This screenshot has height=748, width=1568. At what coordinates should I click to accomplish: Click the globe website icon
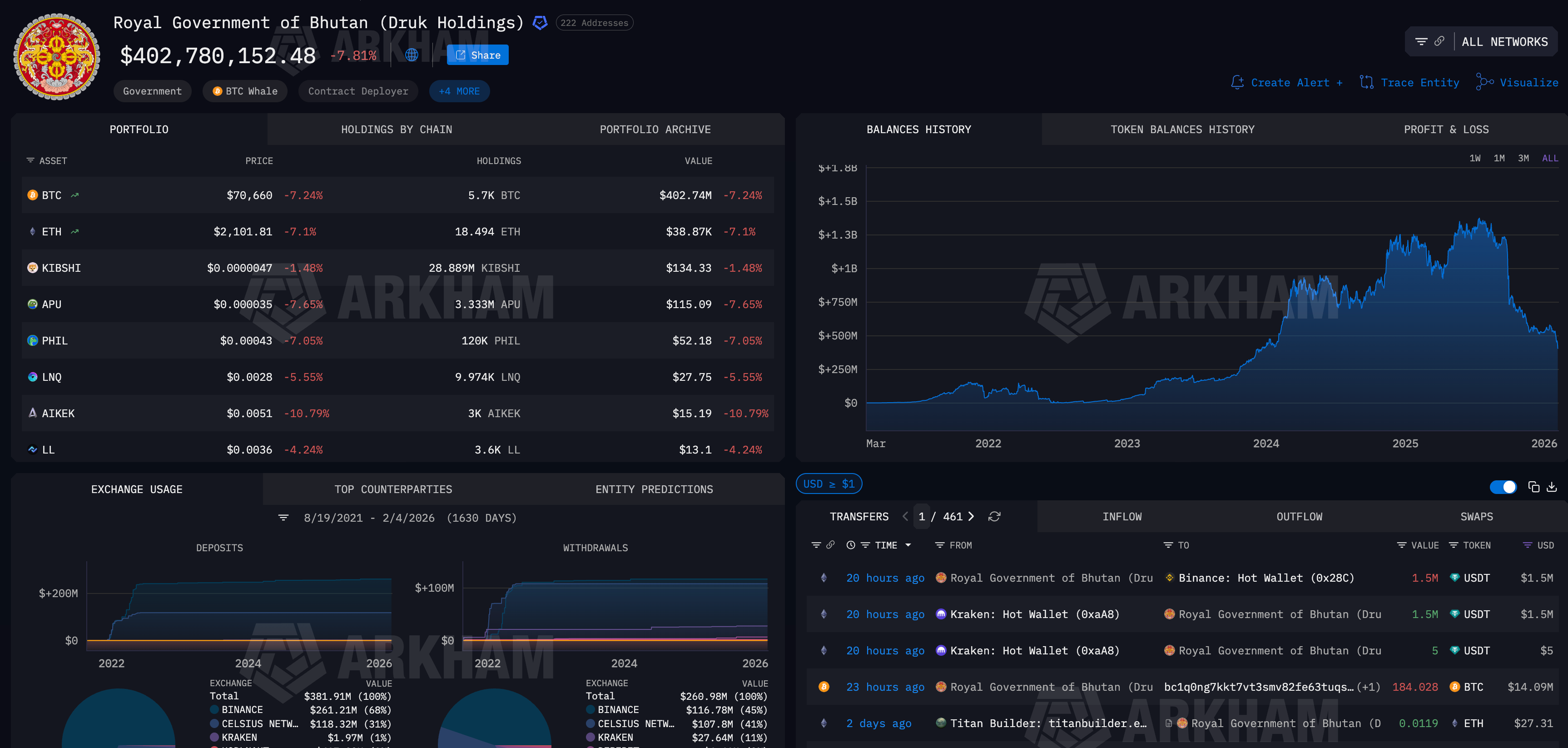tap(412, 55)
